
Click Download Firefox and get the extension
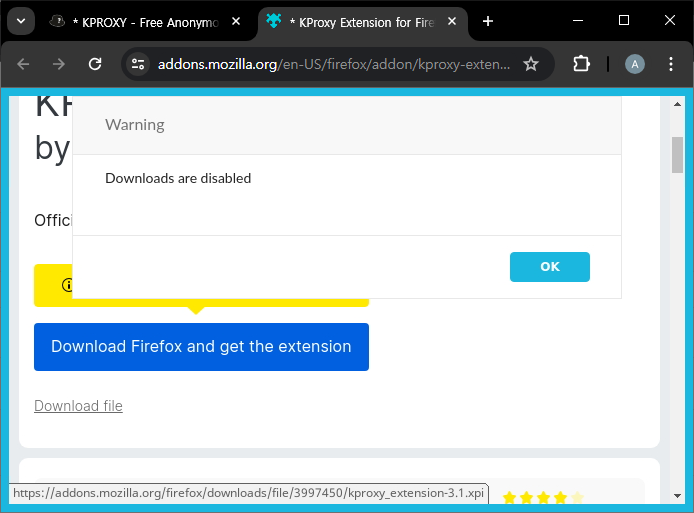(201, 347)
